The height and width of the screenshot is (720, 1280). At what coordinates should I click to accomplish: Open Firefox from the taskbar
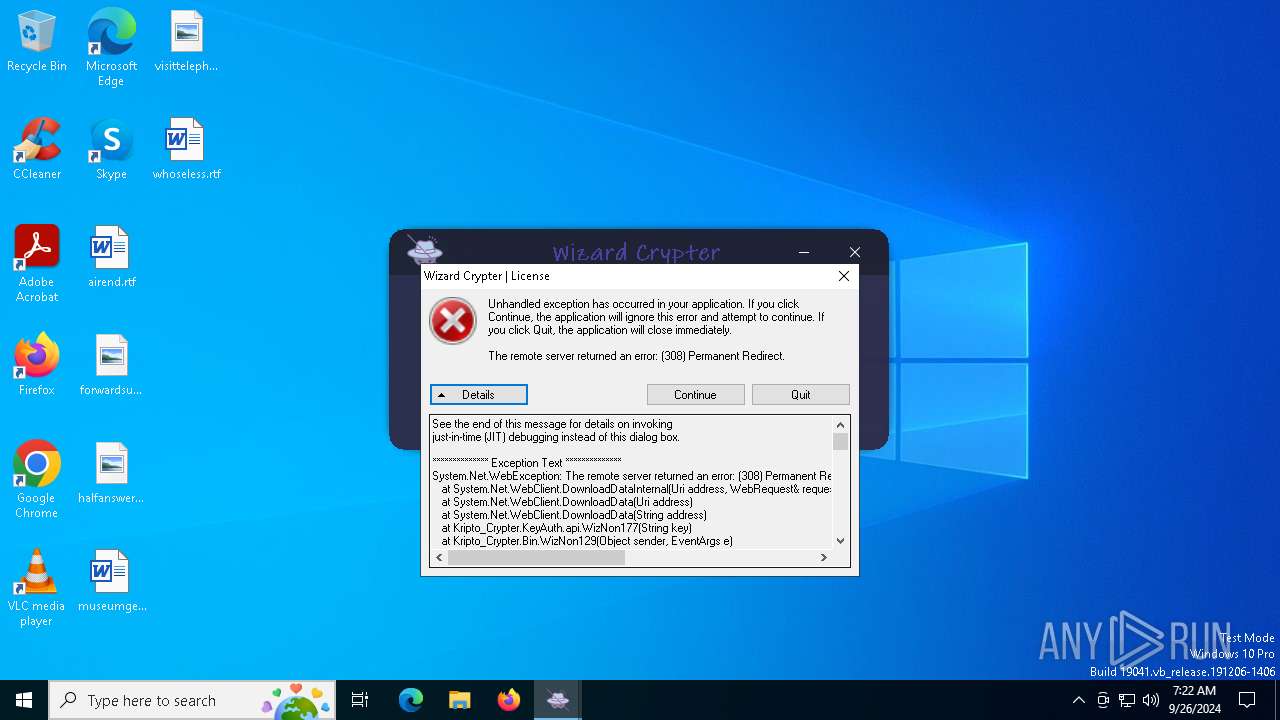(x=508, y=700)
